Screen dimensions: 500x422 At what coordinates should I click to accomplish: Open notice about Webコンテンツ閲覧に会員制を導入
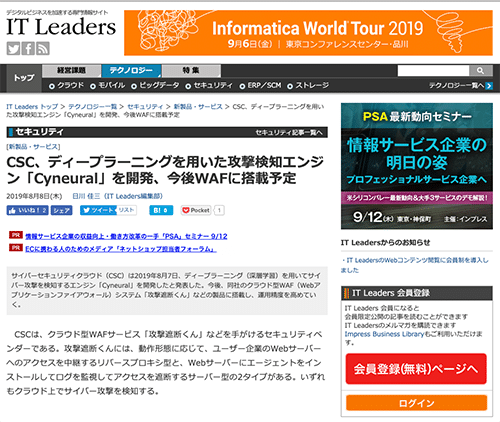tap(415, 265)
